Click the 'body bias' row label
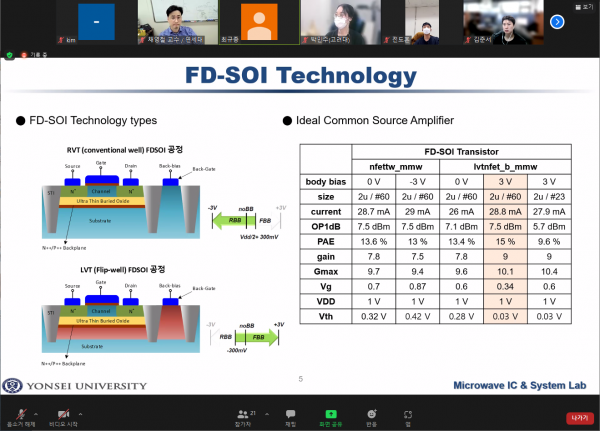600x431 pixels. click(x=326, y=182)
